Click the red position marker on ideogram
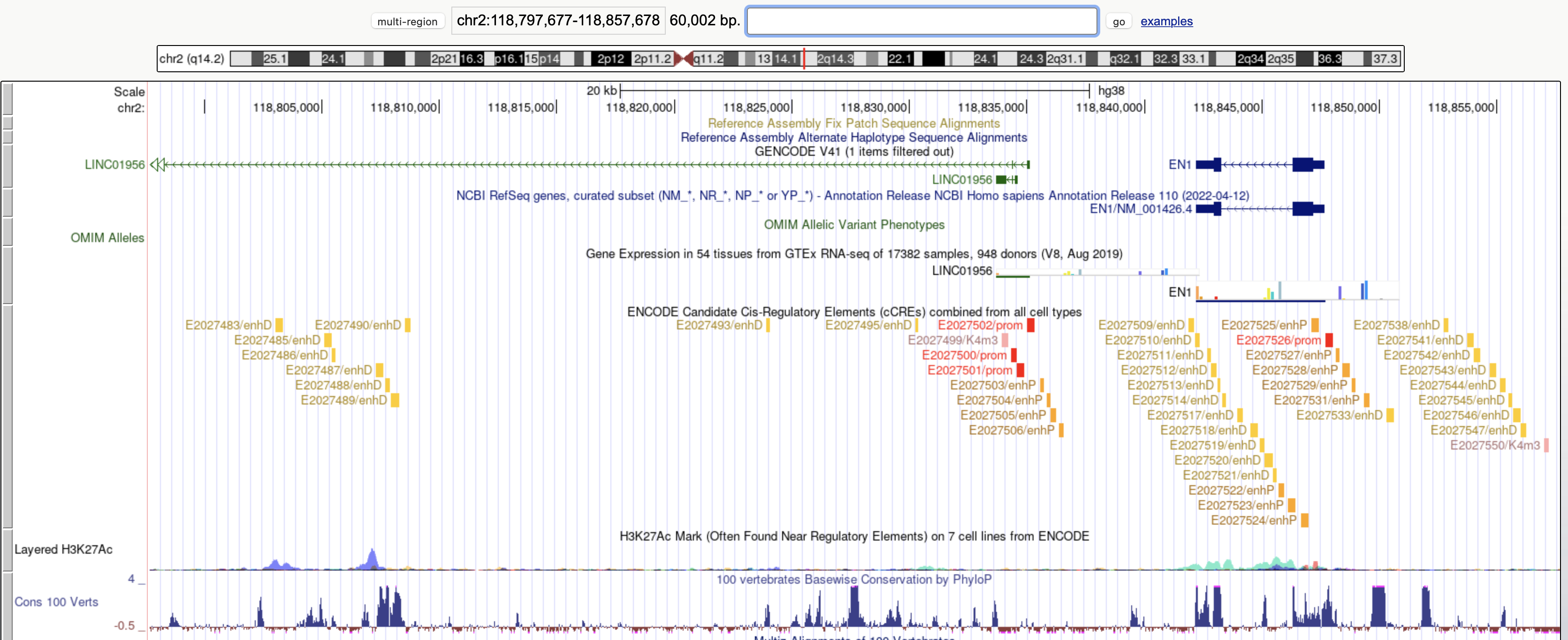 pyautogui.click(x=804, y=59)
